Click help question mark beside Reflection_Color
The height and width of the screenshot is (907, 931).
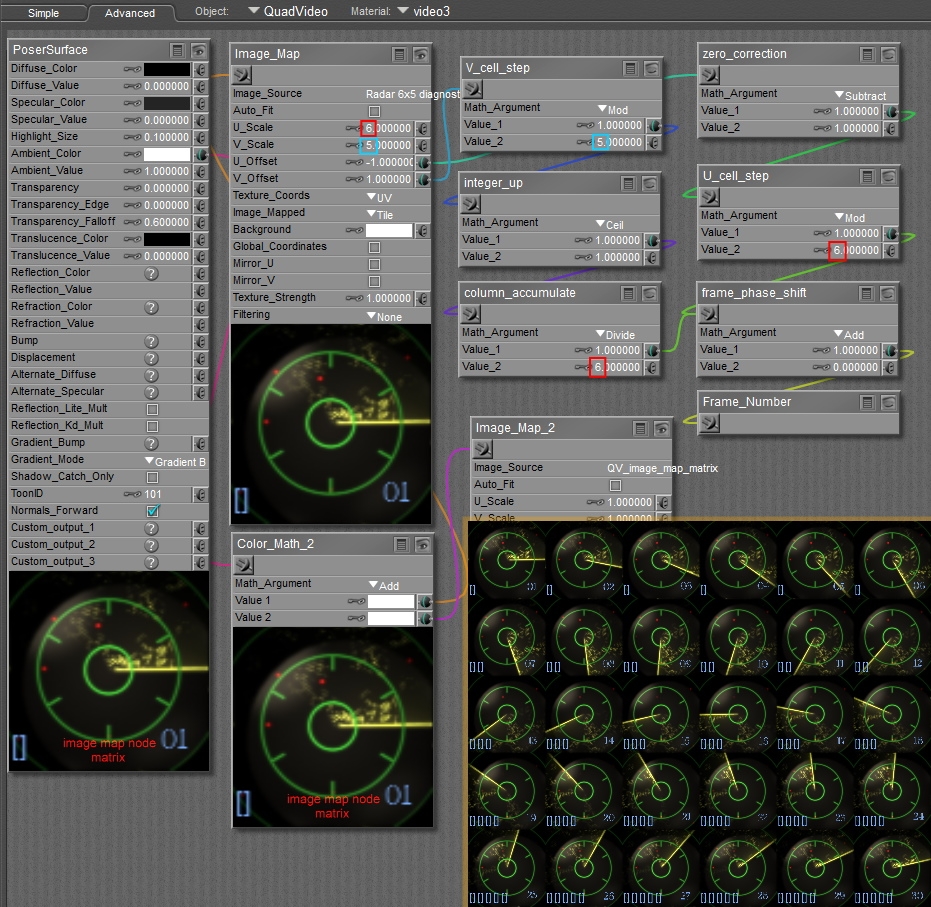pyautogui.click(x=151, y=273)
